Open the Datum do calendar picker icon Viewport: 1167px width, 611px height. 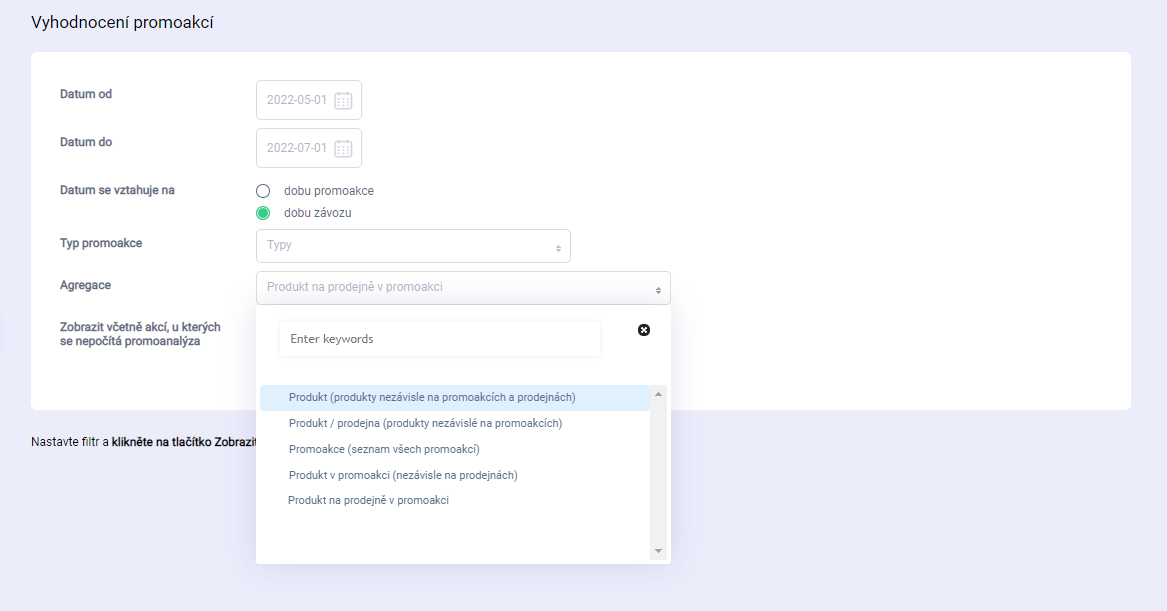343,148
